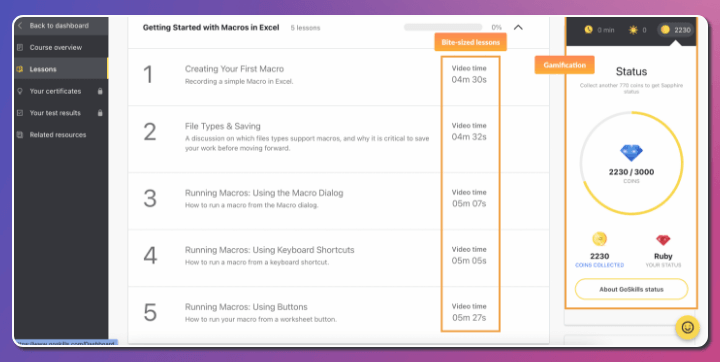The height and width of the screenshot is (362, 720).
Task: Open lesson Running Macros: Using the Macro Dialog
Action: click(x=264, y=193)
